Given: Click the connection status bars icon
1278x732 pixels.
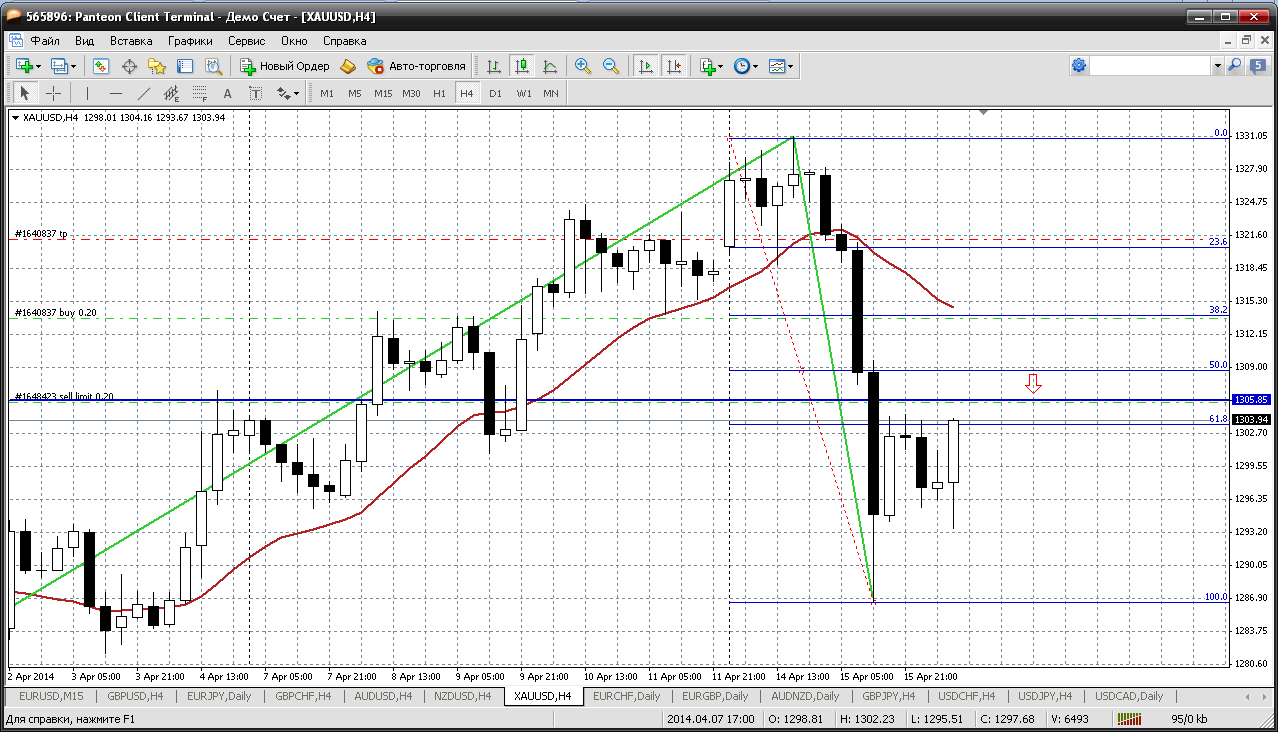Looking at the screenshot, I should 1129,720.
